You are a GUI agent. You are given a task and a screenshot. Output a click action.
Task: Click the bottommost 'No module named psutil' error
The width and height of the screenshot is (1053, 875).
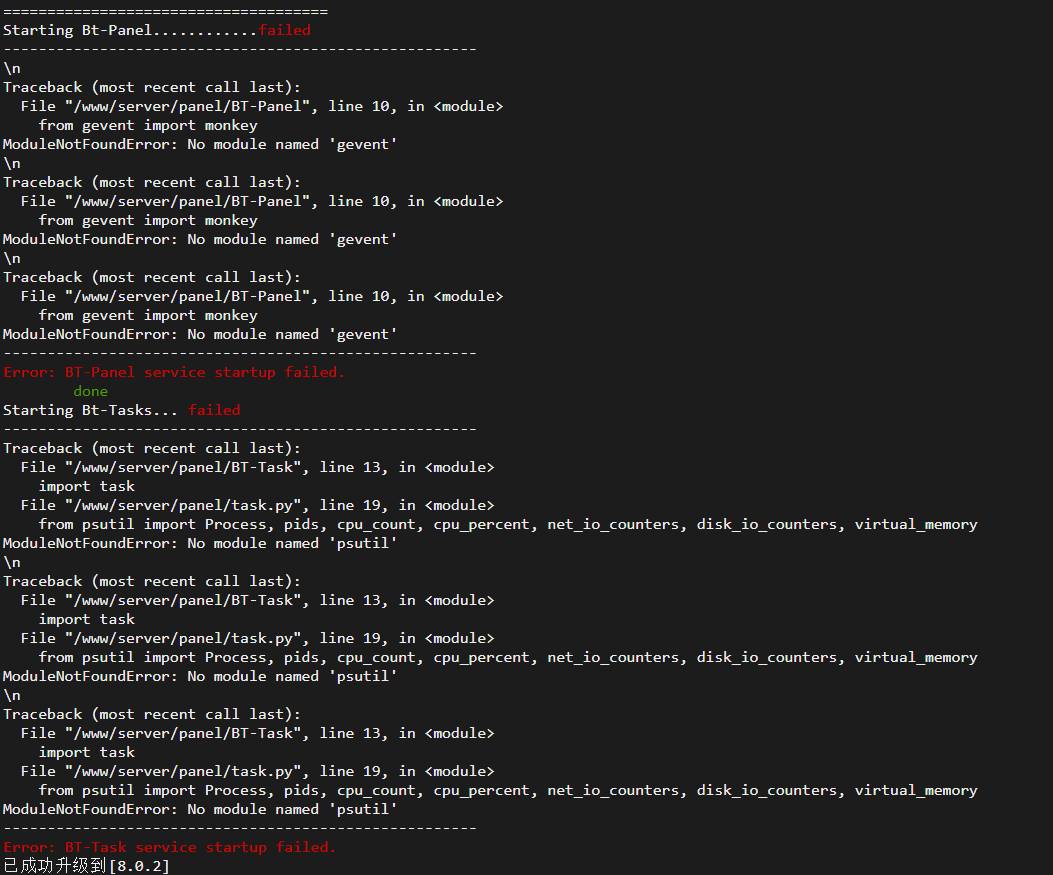(x=200, y=809)
